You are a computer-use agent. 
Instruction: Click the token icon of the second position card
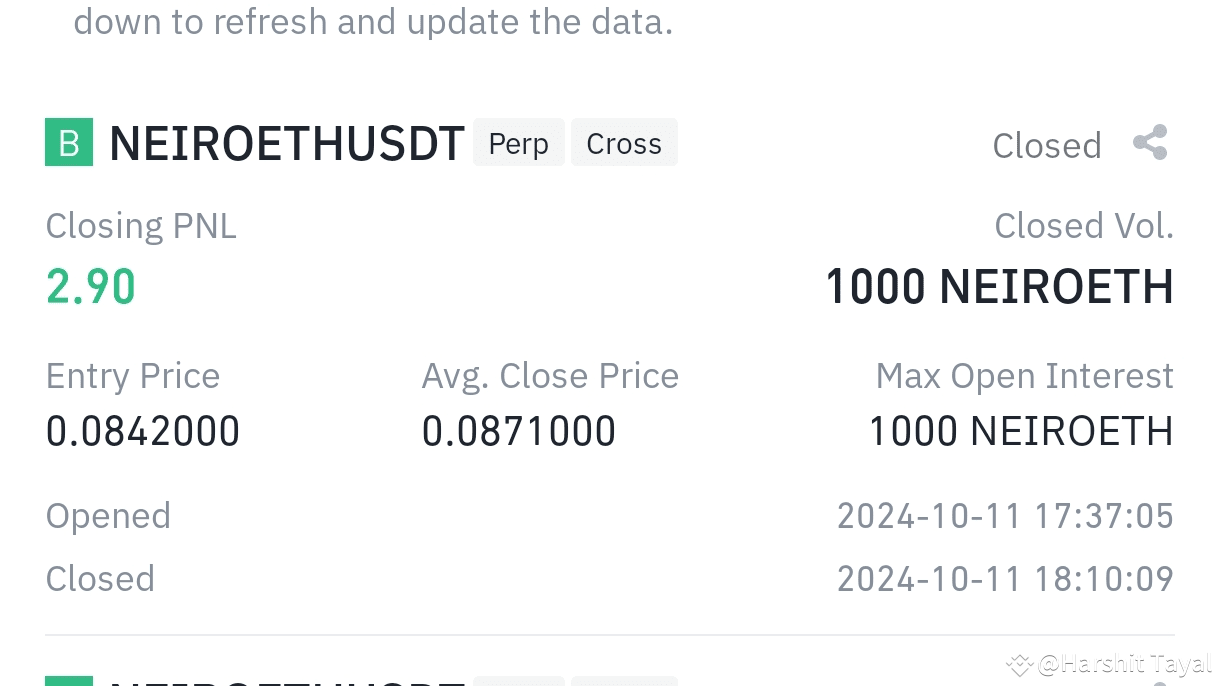pos(68,682)
